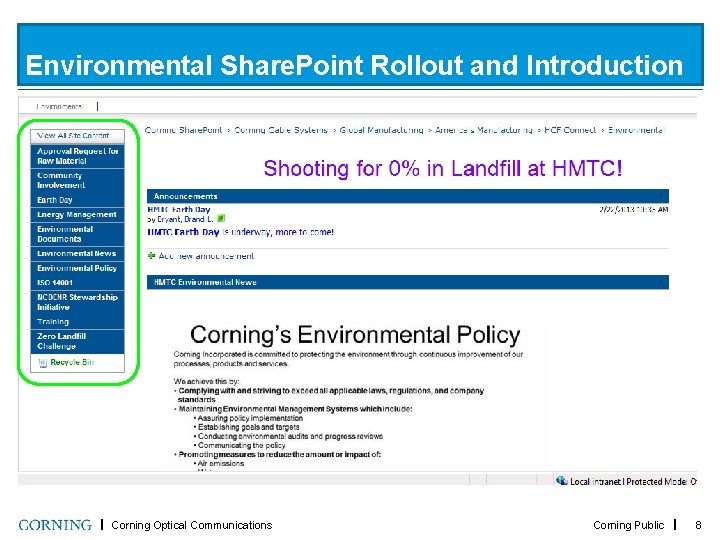The width and height of the screenshot is (720, 540).
Task: Open Approval Request for Raw Material
Action: click(77, 156)
